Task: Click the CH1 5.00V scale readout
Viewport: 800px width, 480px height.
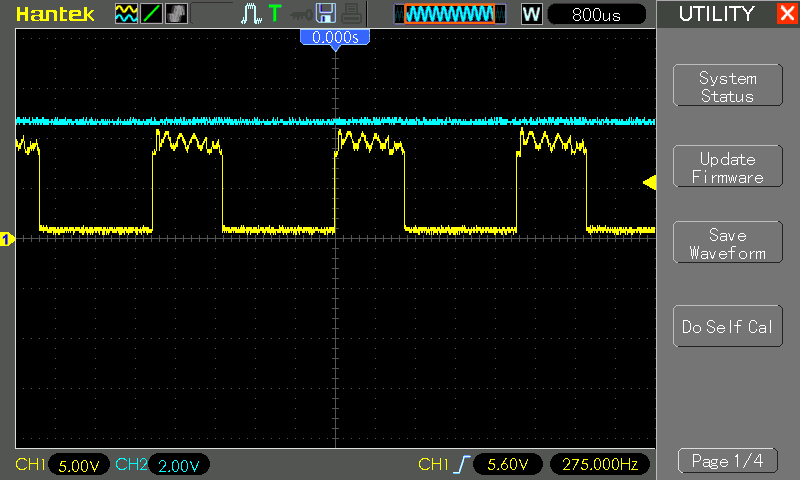Action: click(x=79, y=465)
